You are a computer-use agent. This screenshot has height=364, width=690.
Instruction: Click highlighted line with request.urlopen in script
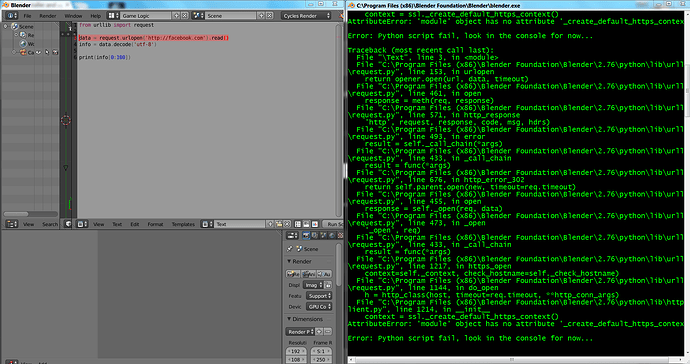pos(154,38)
